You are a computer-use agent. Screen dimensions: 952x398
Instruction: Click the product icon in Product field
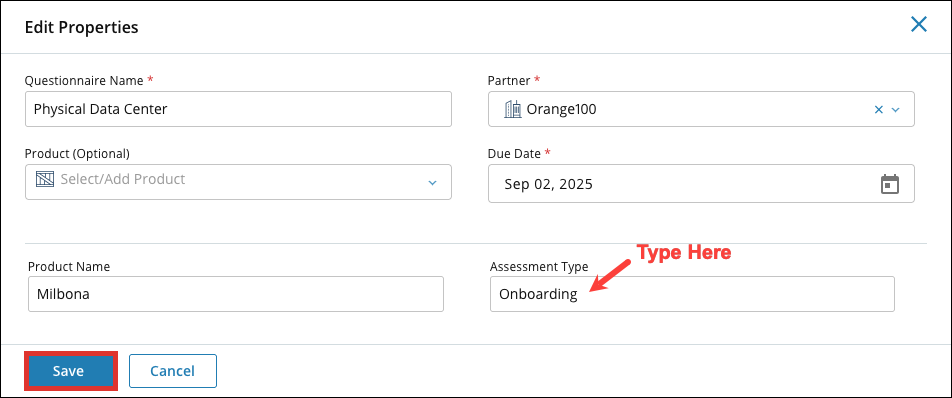[45, 180]
